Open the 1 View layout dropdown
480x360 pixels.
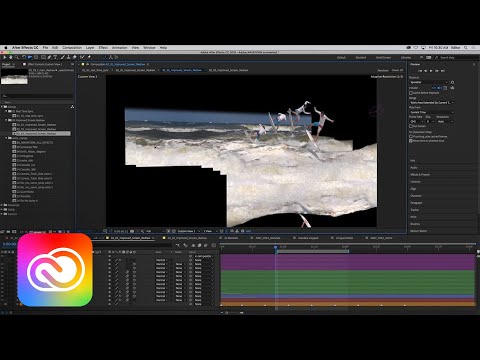coord(210,231)
